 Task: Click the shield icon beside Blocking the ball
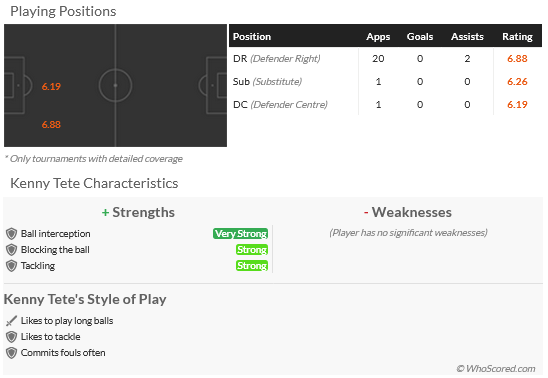click(12, 250)
